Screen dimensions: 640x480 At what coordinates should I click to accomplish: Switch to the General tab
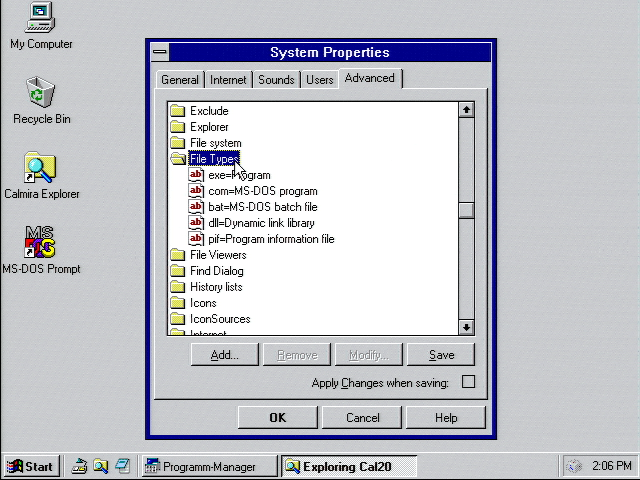(180, 80)
